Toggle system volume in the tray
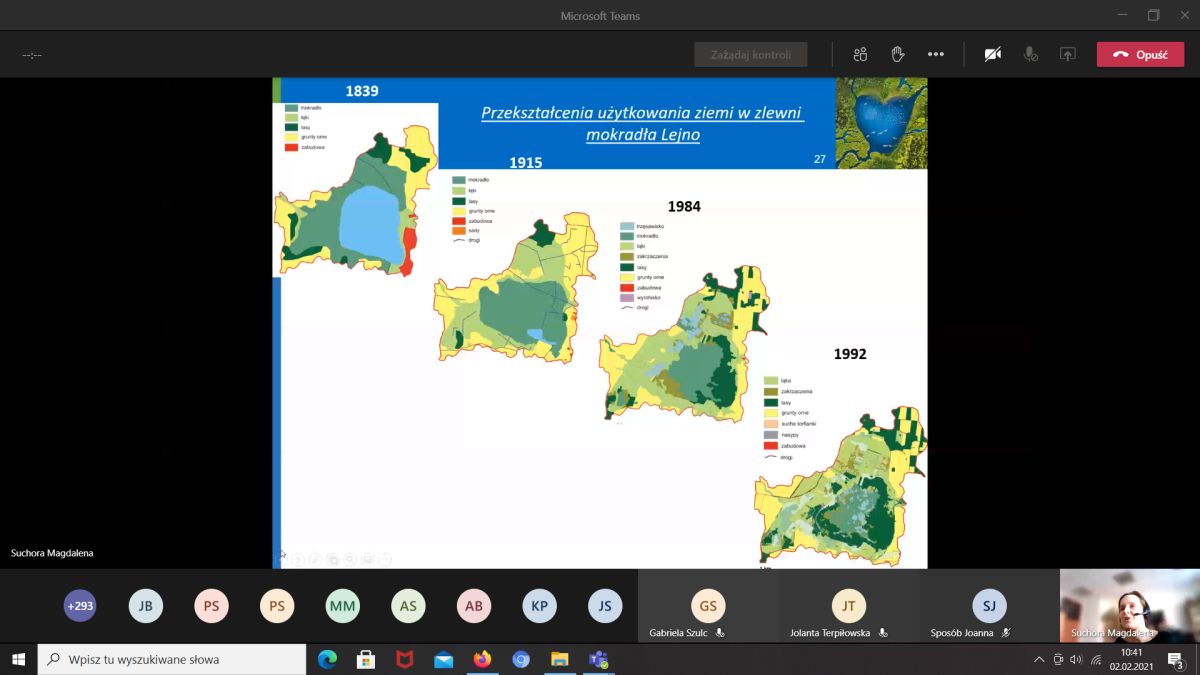1200x675 pixels. click(1076, 659)
